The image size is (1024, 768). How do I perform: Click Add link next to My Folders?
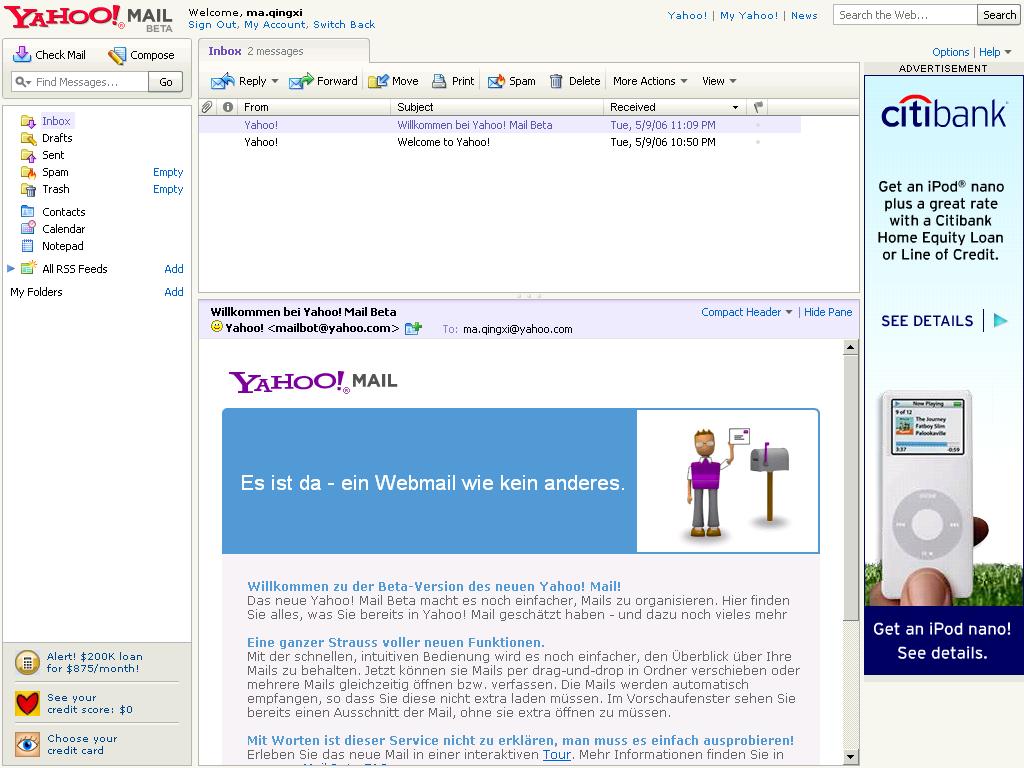pyautogui.click(x=174, y=292)
